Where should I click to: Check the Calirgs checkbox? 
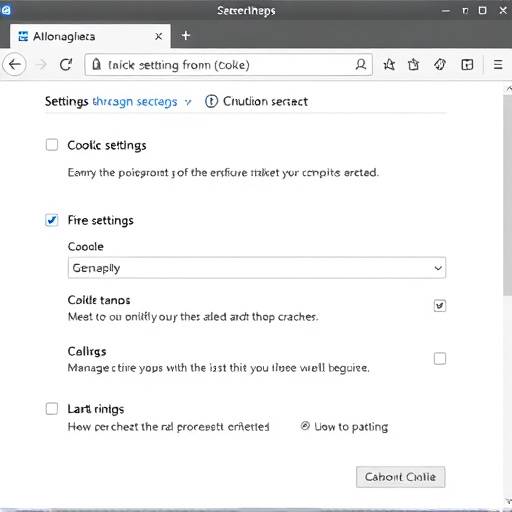point(440,359)
